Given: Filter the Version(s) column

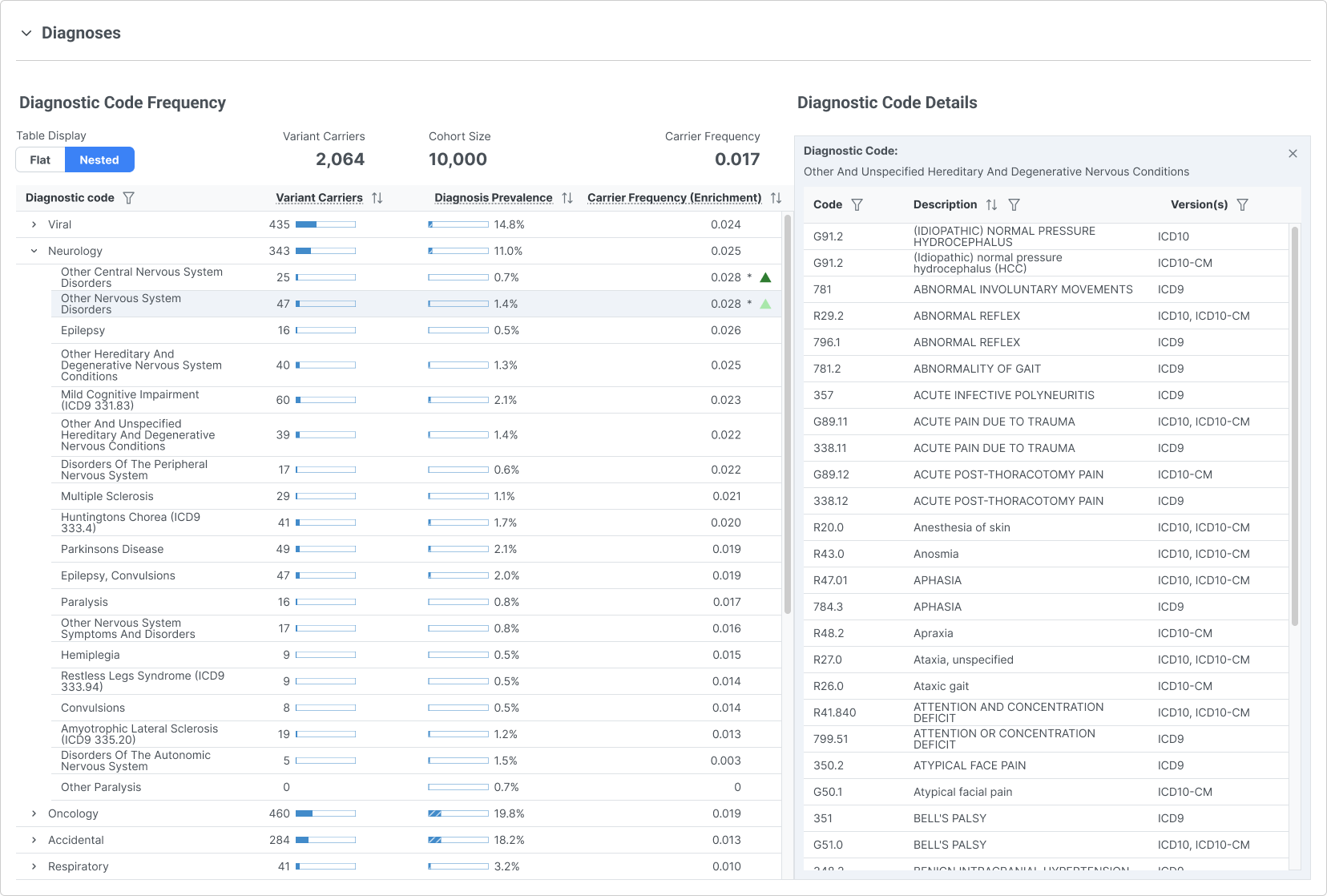Looking at the screenshot, I should tap(1242, 204).
